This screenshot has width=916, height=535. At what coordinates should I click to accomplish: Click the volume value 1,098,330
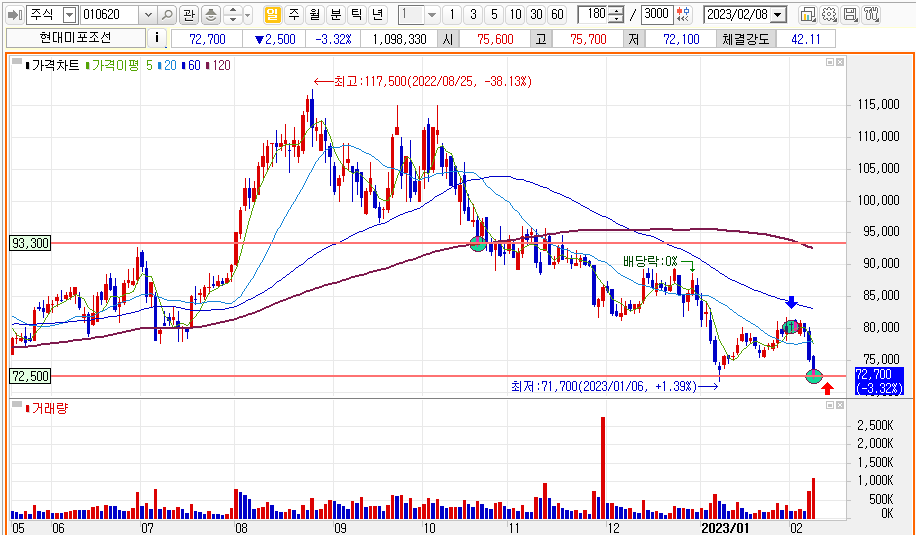point(401,40)
